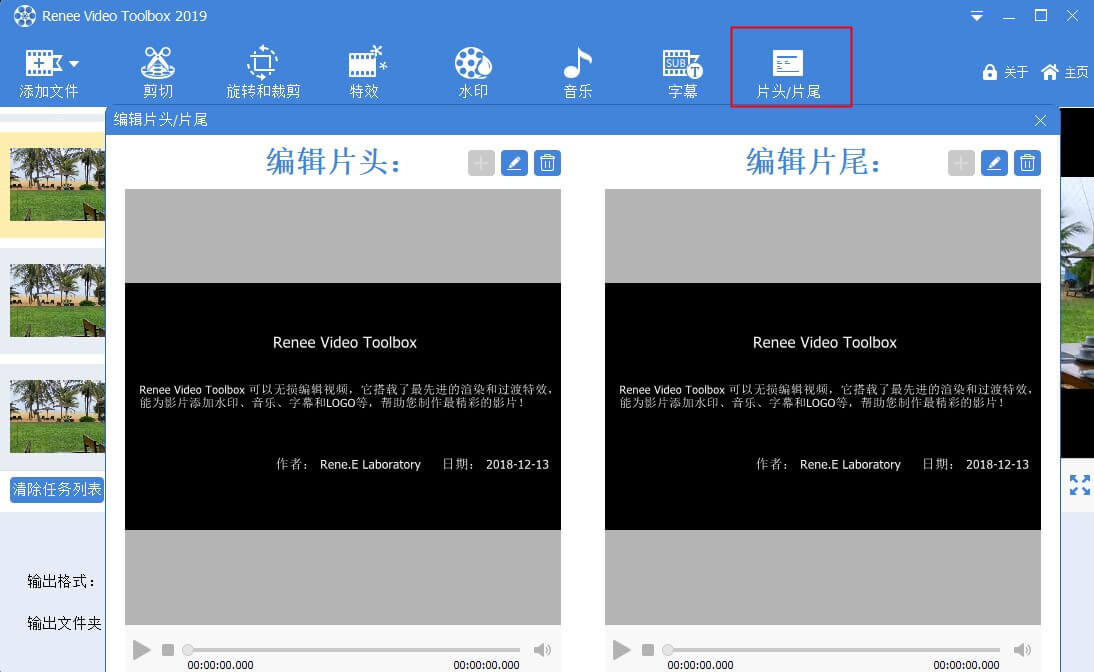Edit the 片尾 outro with pencil icon
This screenshot has width=1094, height=672.
tap(994, 163)
